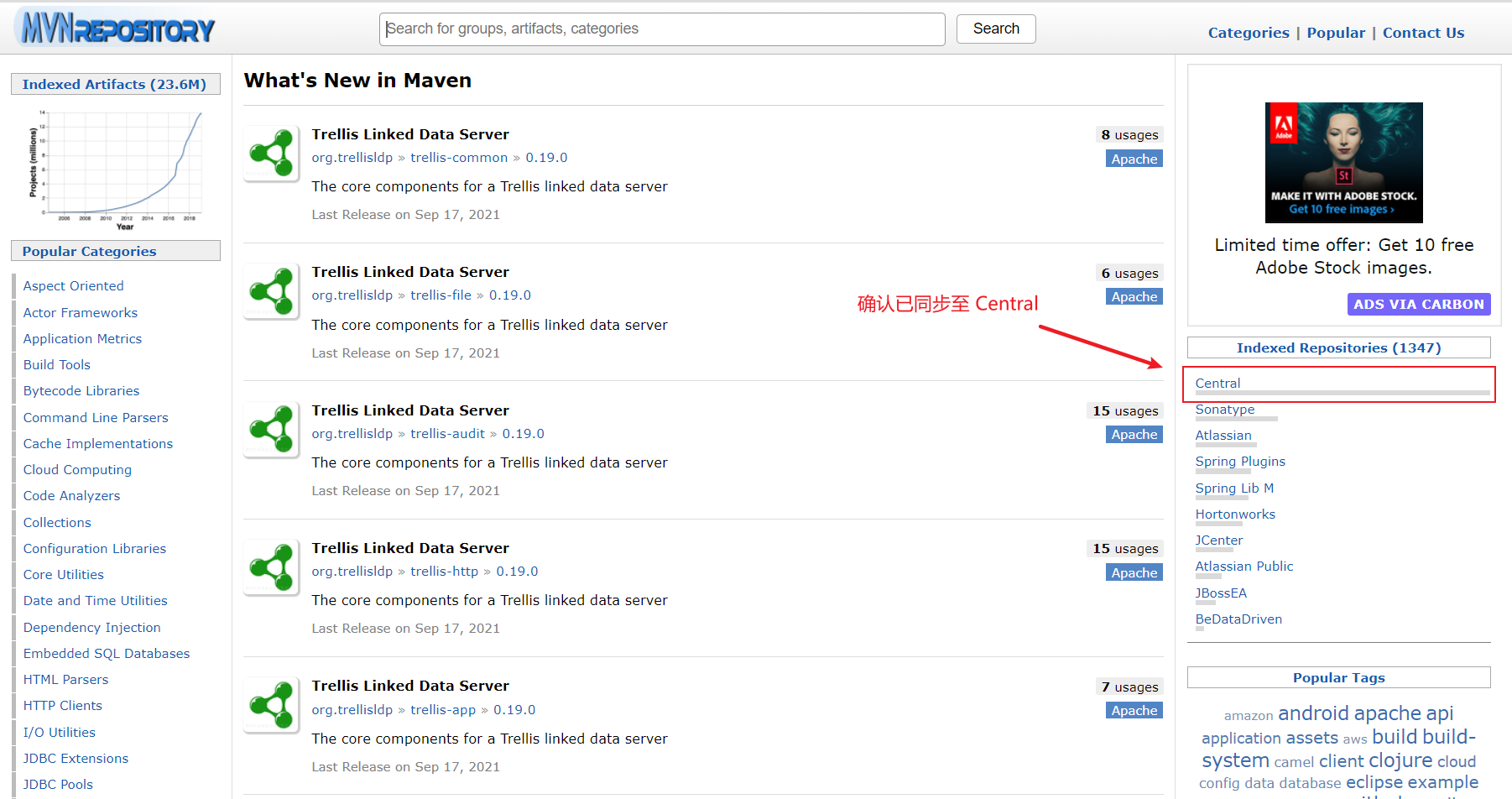The width and height of the screenshot is (1512, 799).
Task: Open the Sonatype repository link
Action: 1225,410
